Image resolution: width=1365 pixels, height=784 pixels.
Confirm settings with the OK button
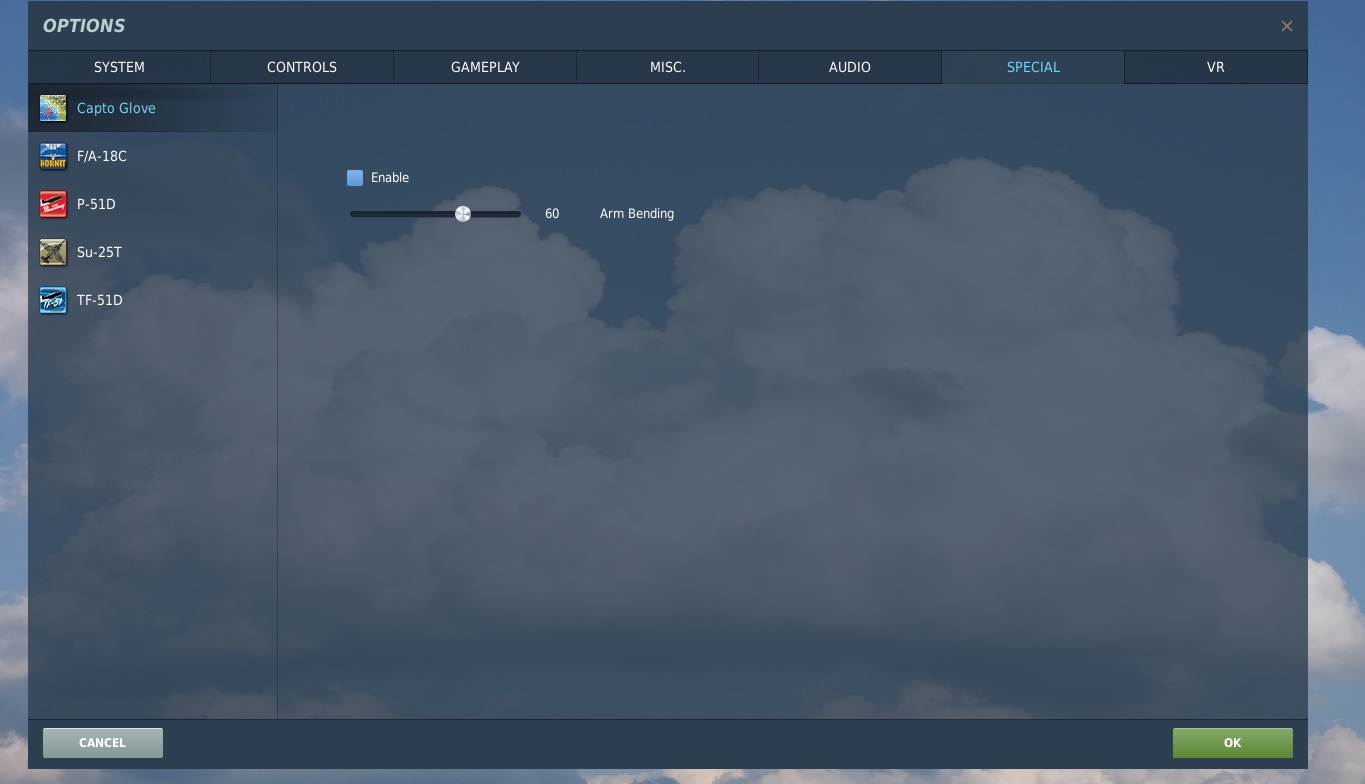(x=1232, y=743)
